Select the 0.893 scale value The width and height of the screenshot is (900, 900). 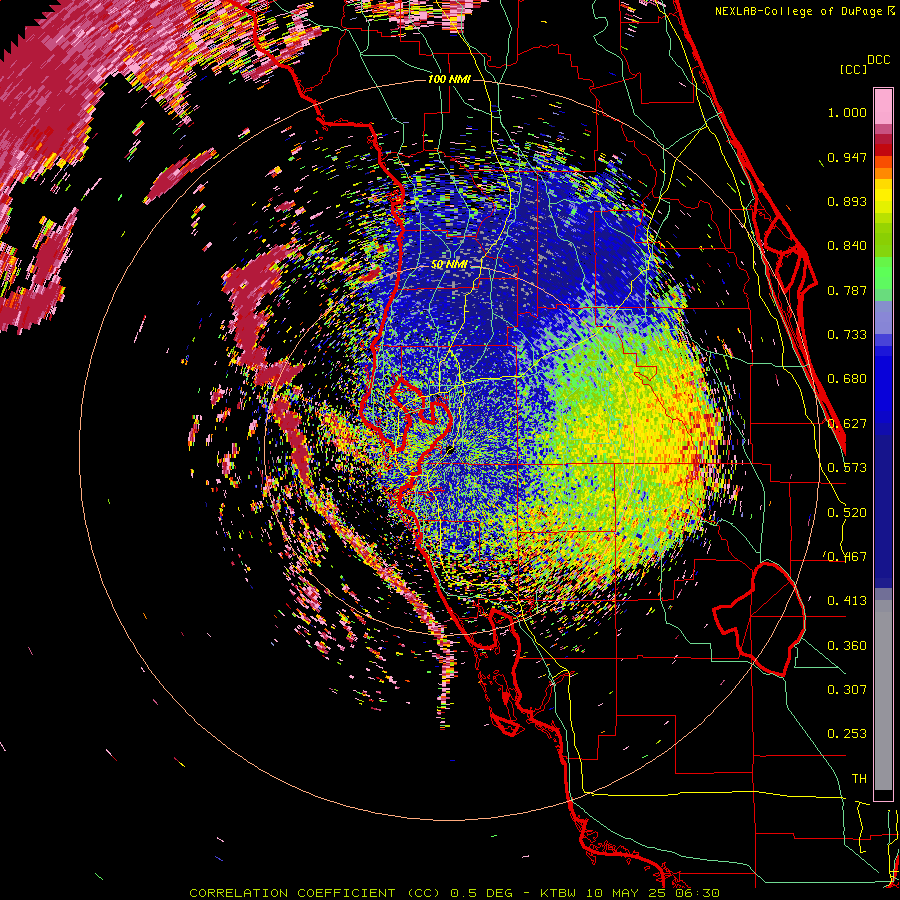[847, 201]
